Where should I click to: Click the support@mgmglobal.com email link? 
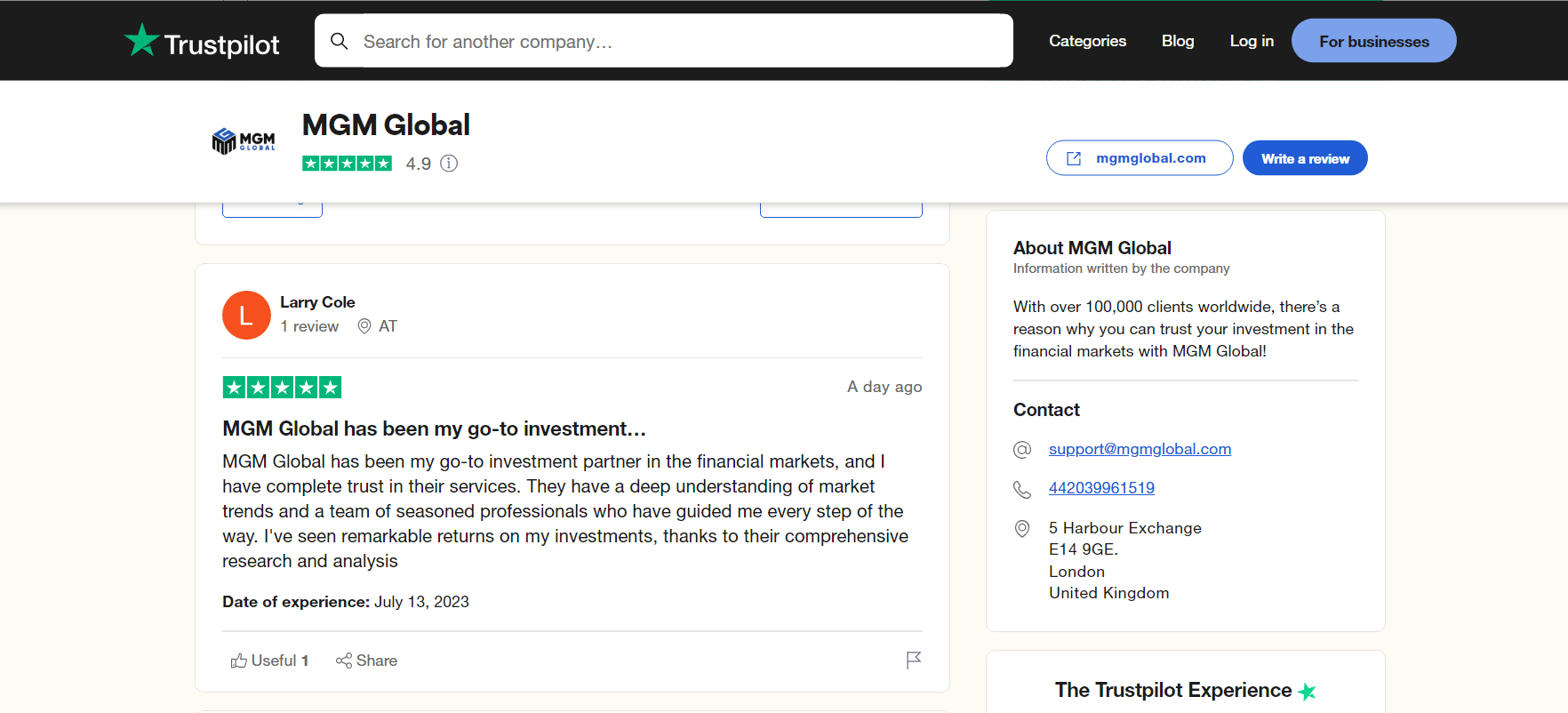coord(1140,449)
